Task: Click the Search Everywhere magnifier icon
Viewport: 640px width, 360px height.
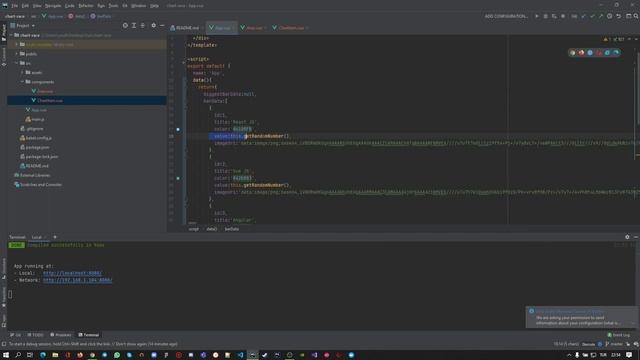Action: click(x=636, y=16)
